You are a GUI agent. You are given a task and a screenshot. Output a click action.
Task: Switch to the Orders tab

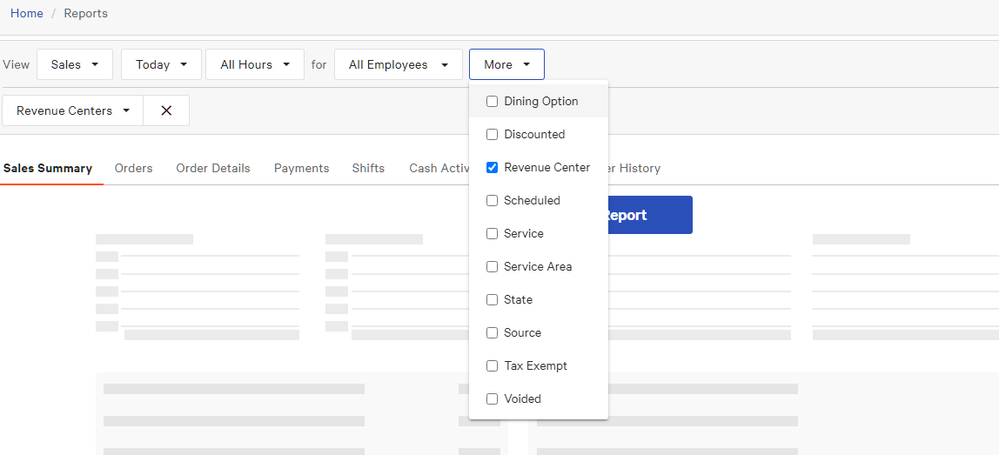tap(133, 168)
